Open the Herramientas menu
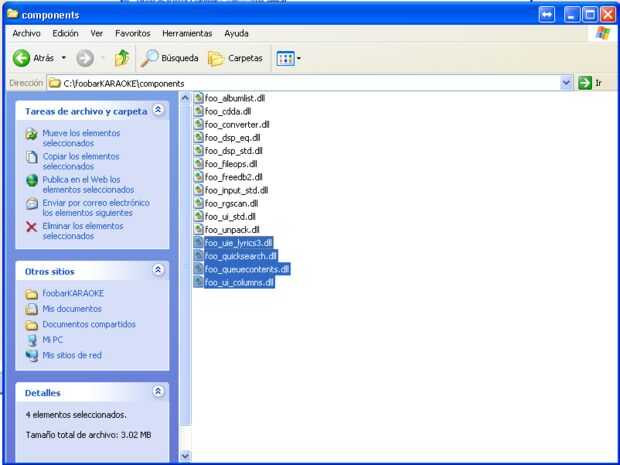 pos(187,34)
